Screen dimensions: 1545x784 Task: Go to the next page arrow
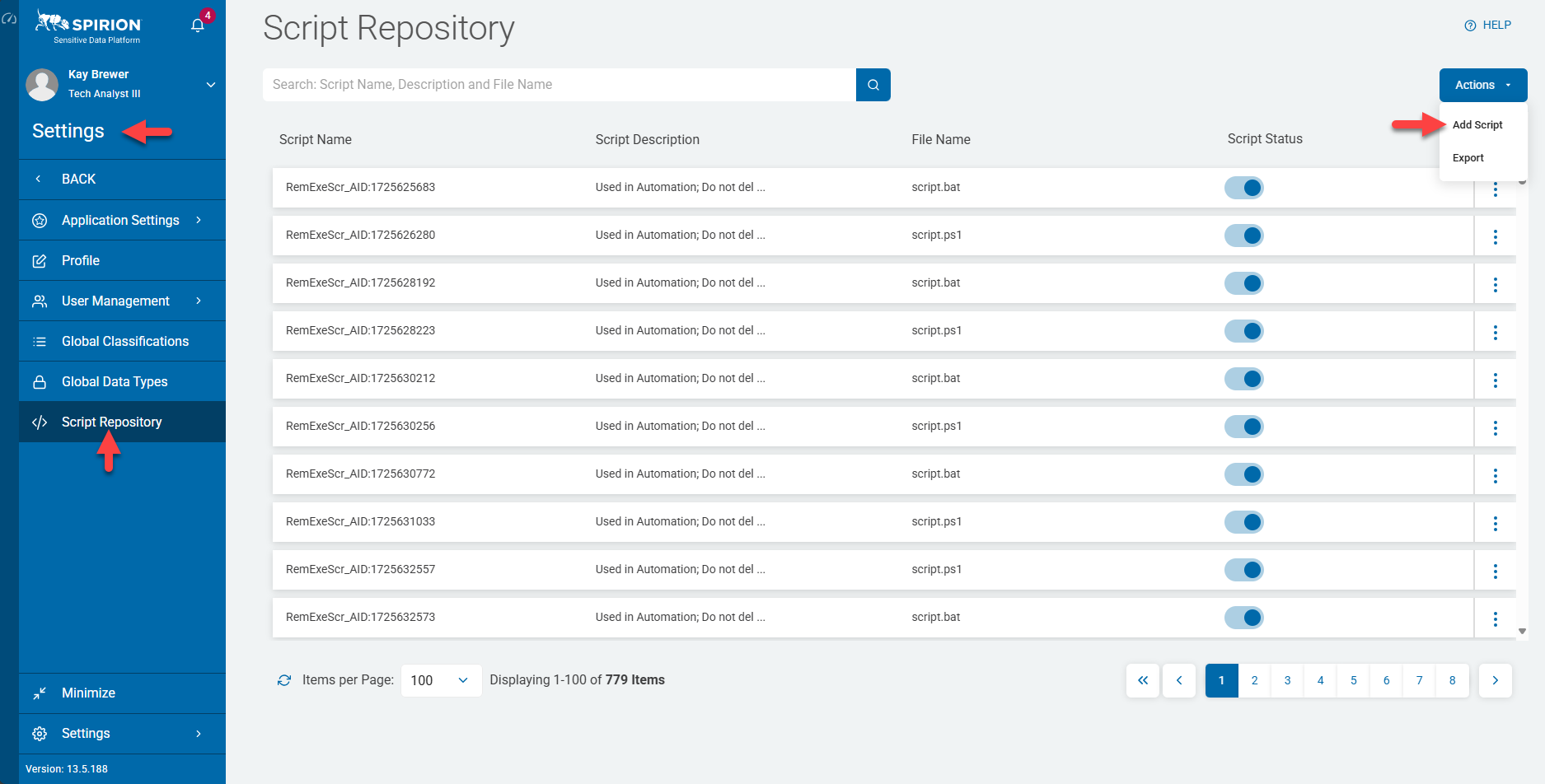point(1495,680)
